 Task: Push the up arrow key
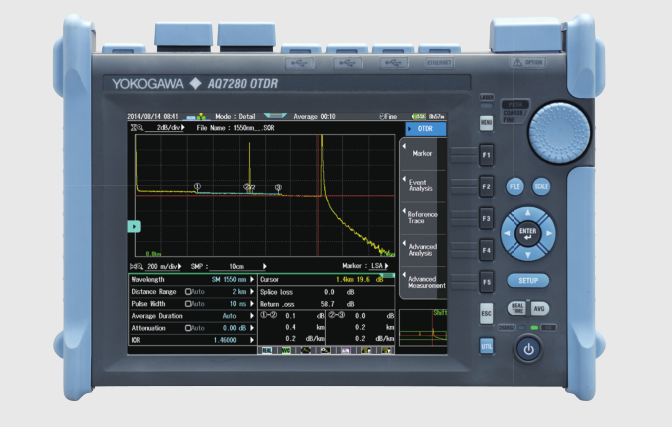(x=528, y=213)
